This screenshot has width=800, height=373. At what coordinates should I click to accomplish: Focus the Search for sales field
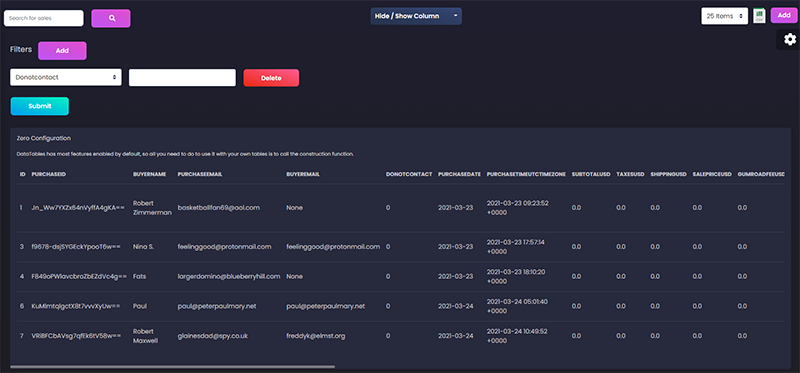(43, 18)
